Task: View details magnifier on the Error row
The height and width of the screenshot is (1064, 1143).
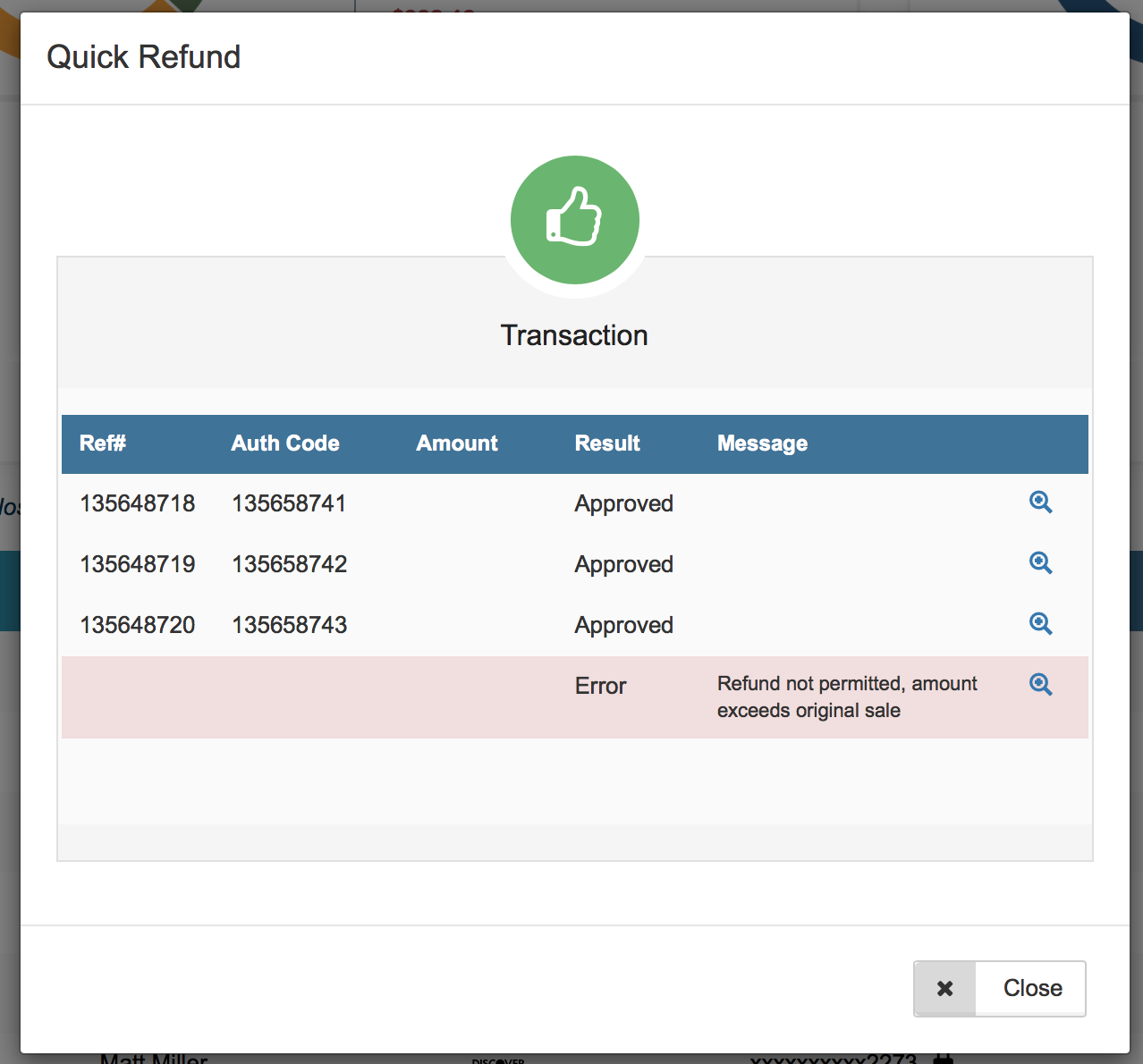Action: pos(1040,684)
